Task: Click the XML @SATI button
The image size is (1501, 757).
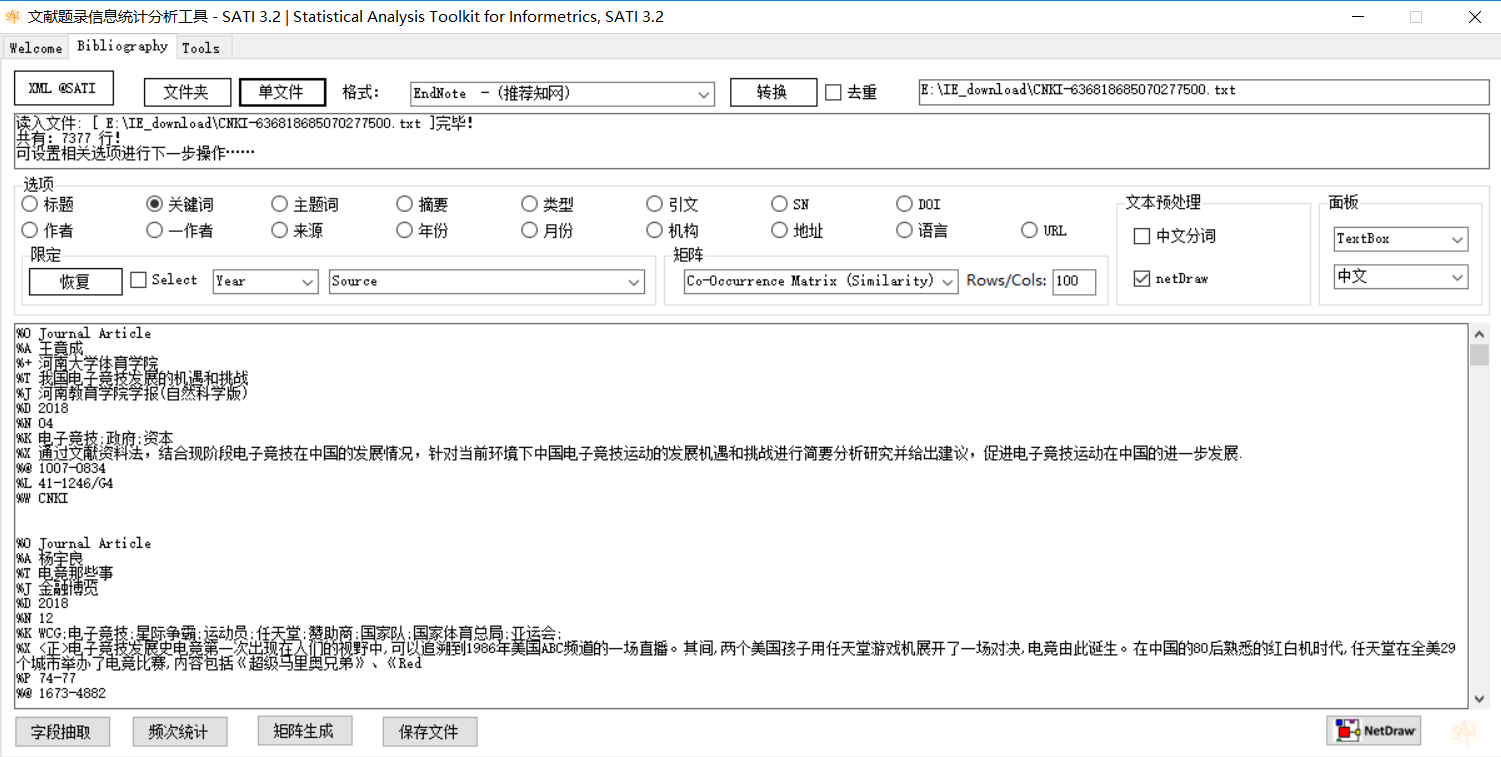Action: coord(64,88)
